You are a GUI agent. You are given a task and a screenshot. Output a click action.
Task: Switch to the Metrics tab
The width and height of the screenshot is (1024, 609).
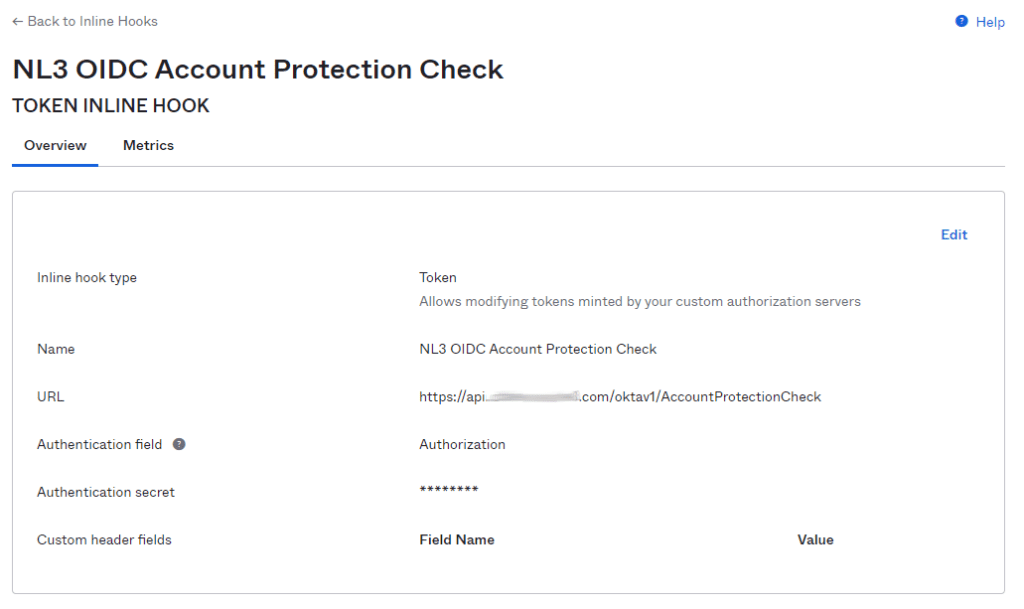pyautogui.click(x=148, y=146)
